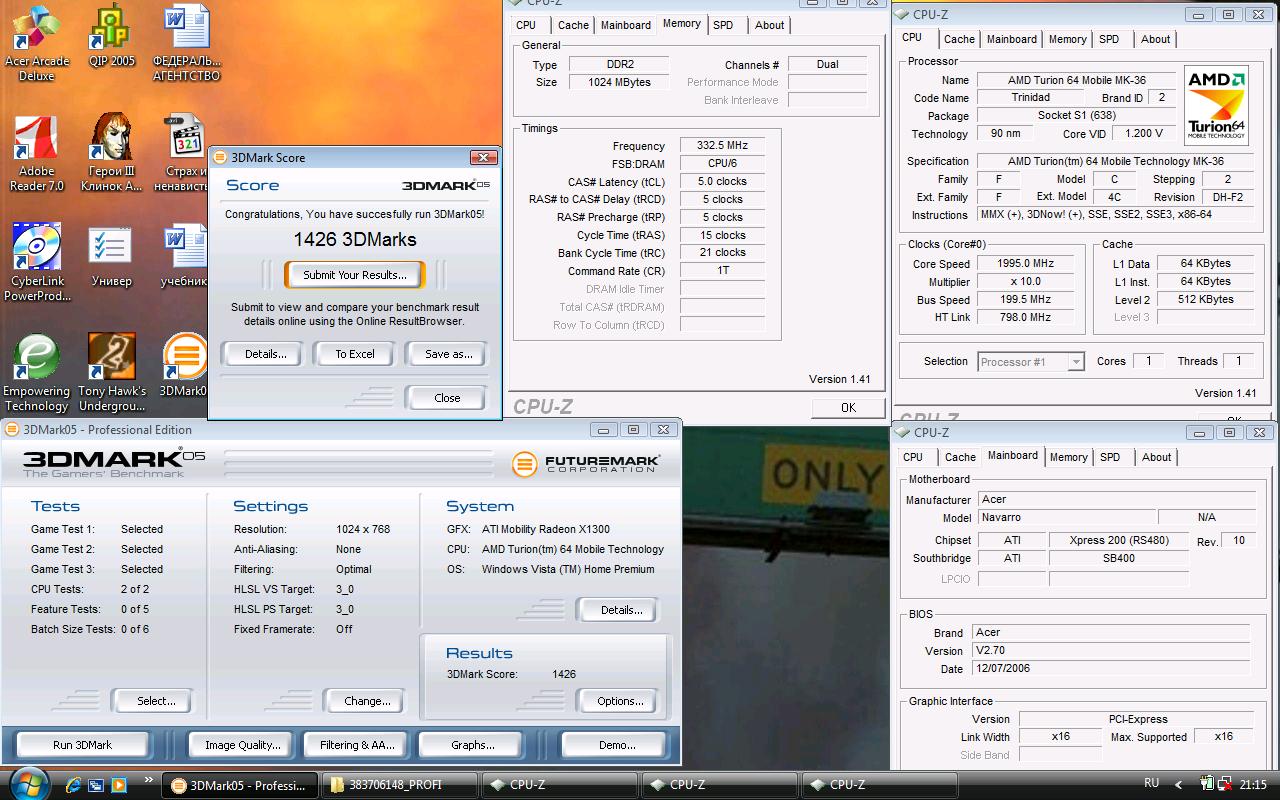Open Windows Media Player Quick Launch icon
Screen dimensions: 1280x800
coord(118,785)
